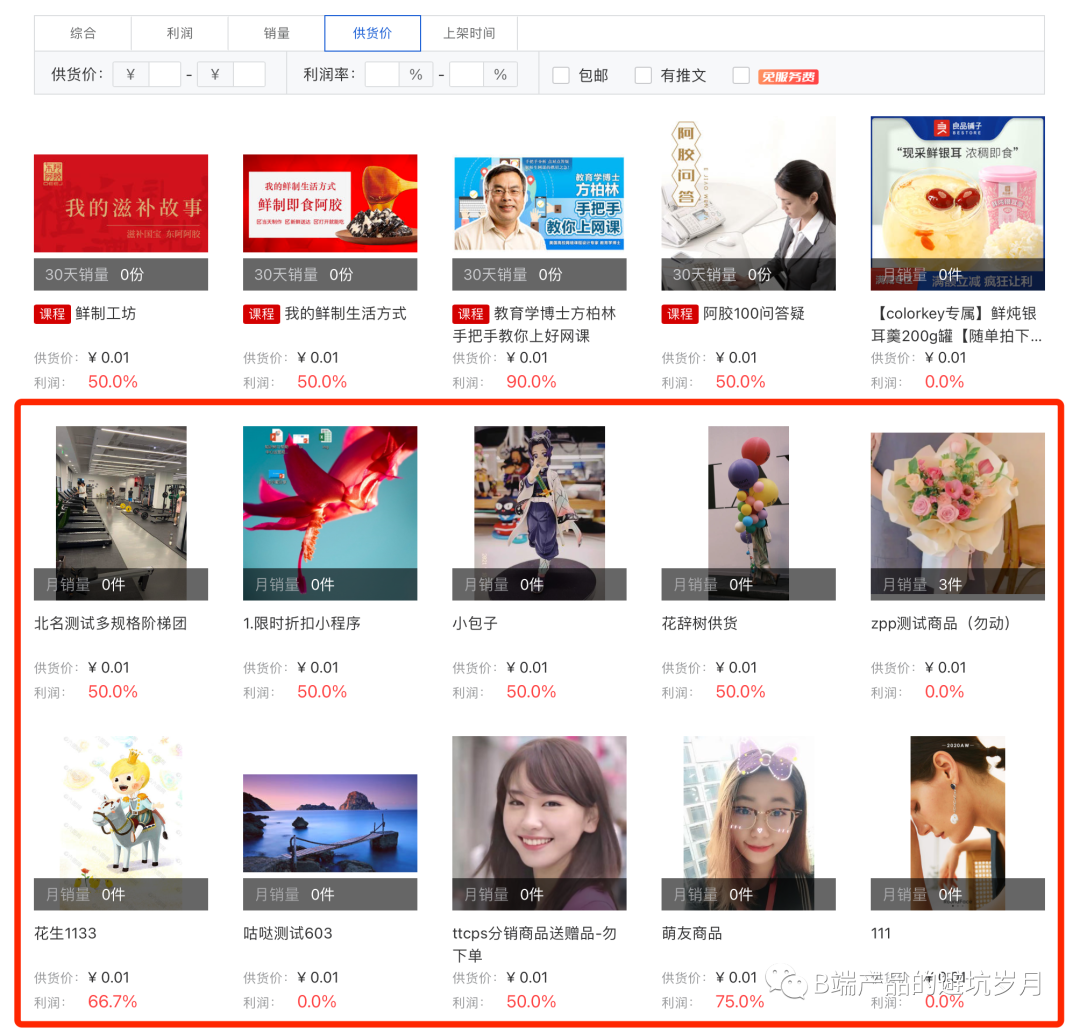Viewport: 1080px width, 1031px height.
Task: Select the 利润 sorting tab
Action: 179,33
